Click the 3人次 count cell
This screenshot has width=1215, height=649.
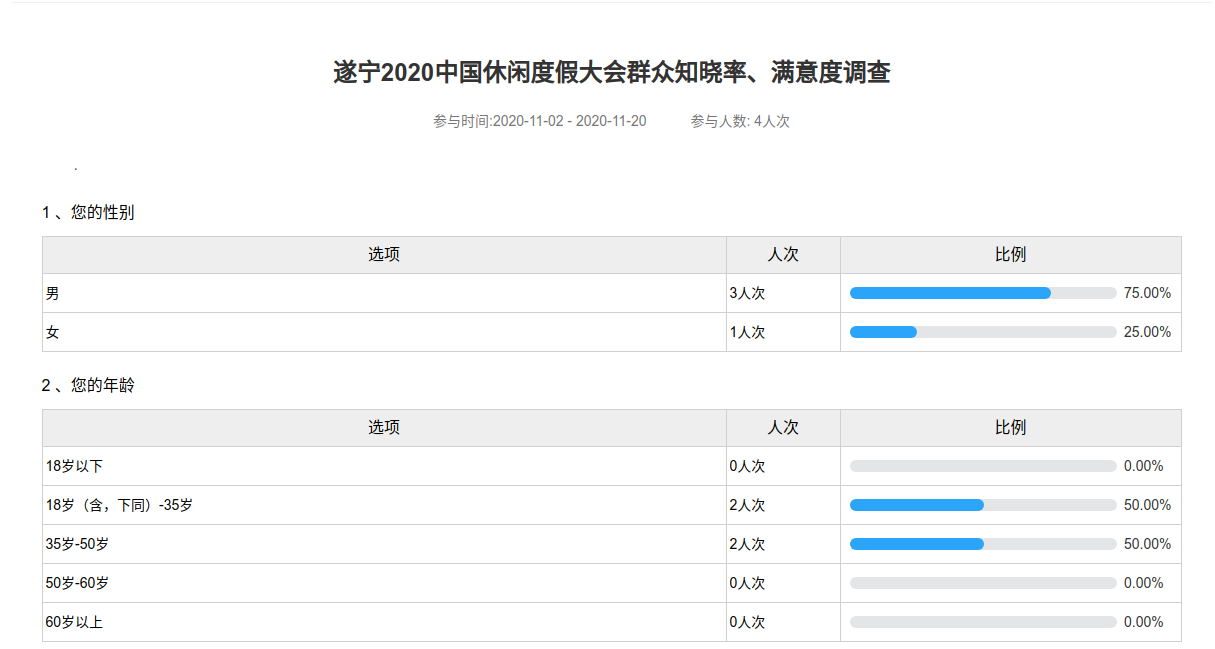pyautogui.click(x=747, y=293)
